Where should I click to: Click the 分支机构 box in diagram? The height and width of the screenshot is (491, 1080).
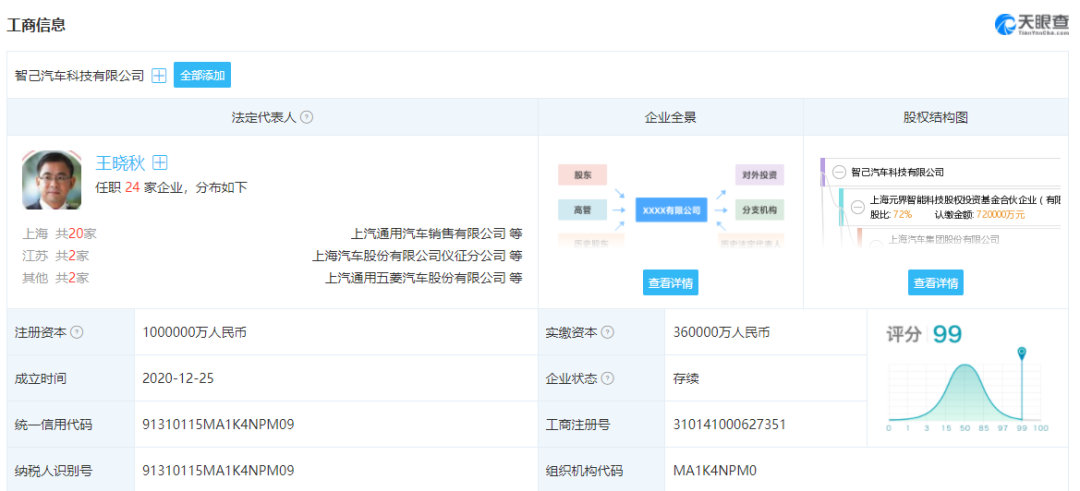pos(760,209)
